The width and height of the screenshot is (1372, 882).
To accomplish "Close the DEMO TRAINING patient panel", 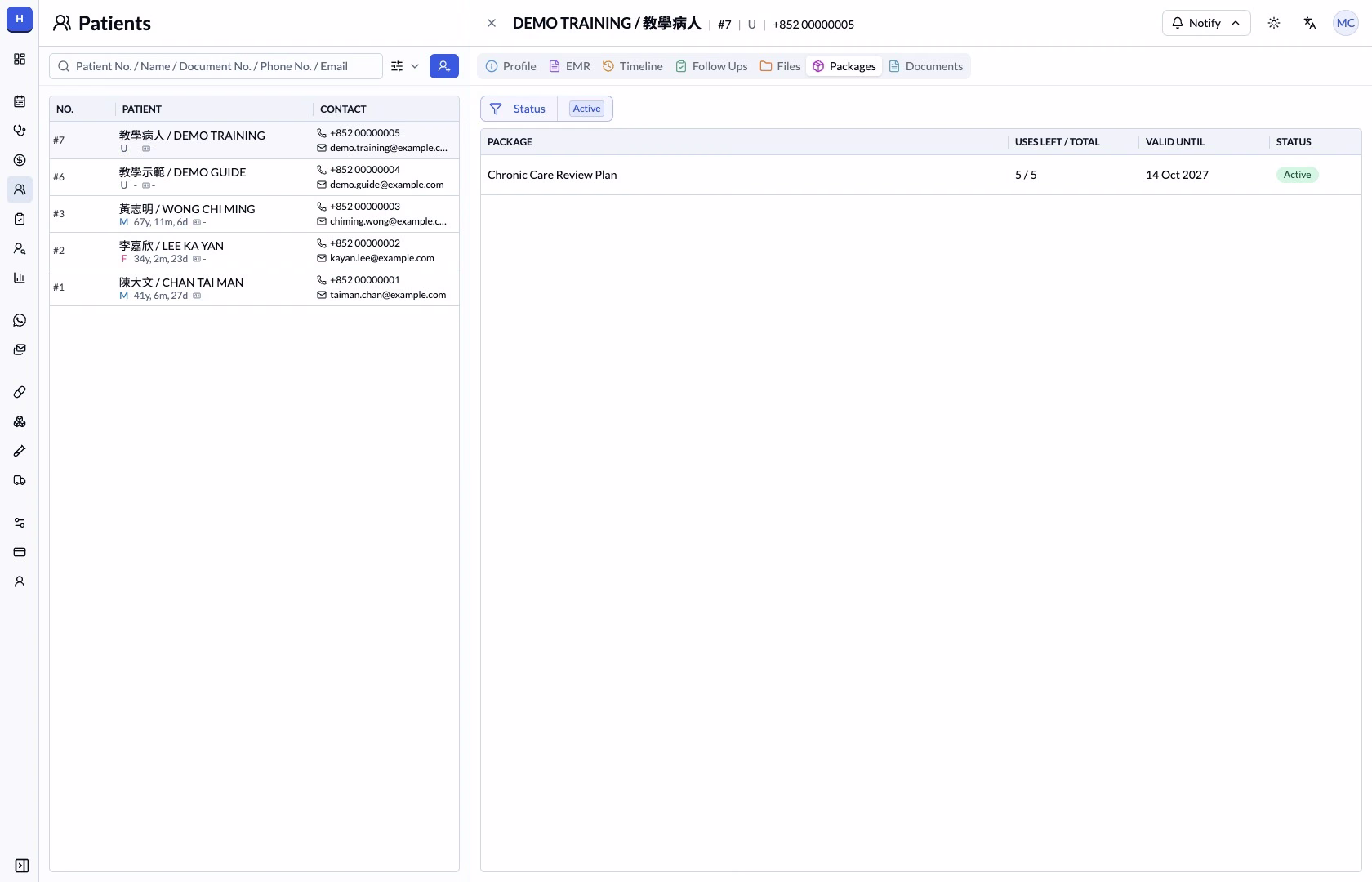I will pos(492,23).
